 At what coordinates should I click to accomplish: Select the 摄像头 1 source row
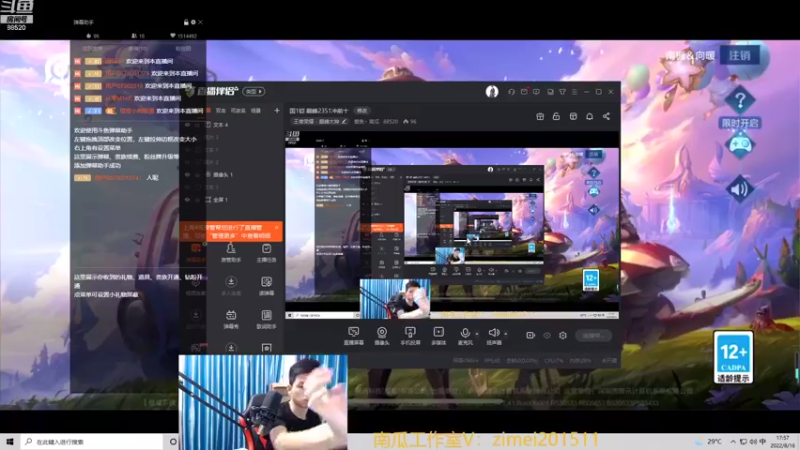pos(231,174)
